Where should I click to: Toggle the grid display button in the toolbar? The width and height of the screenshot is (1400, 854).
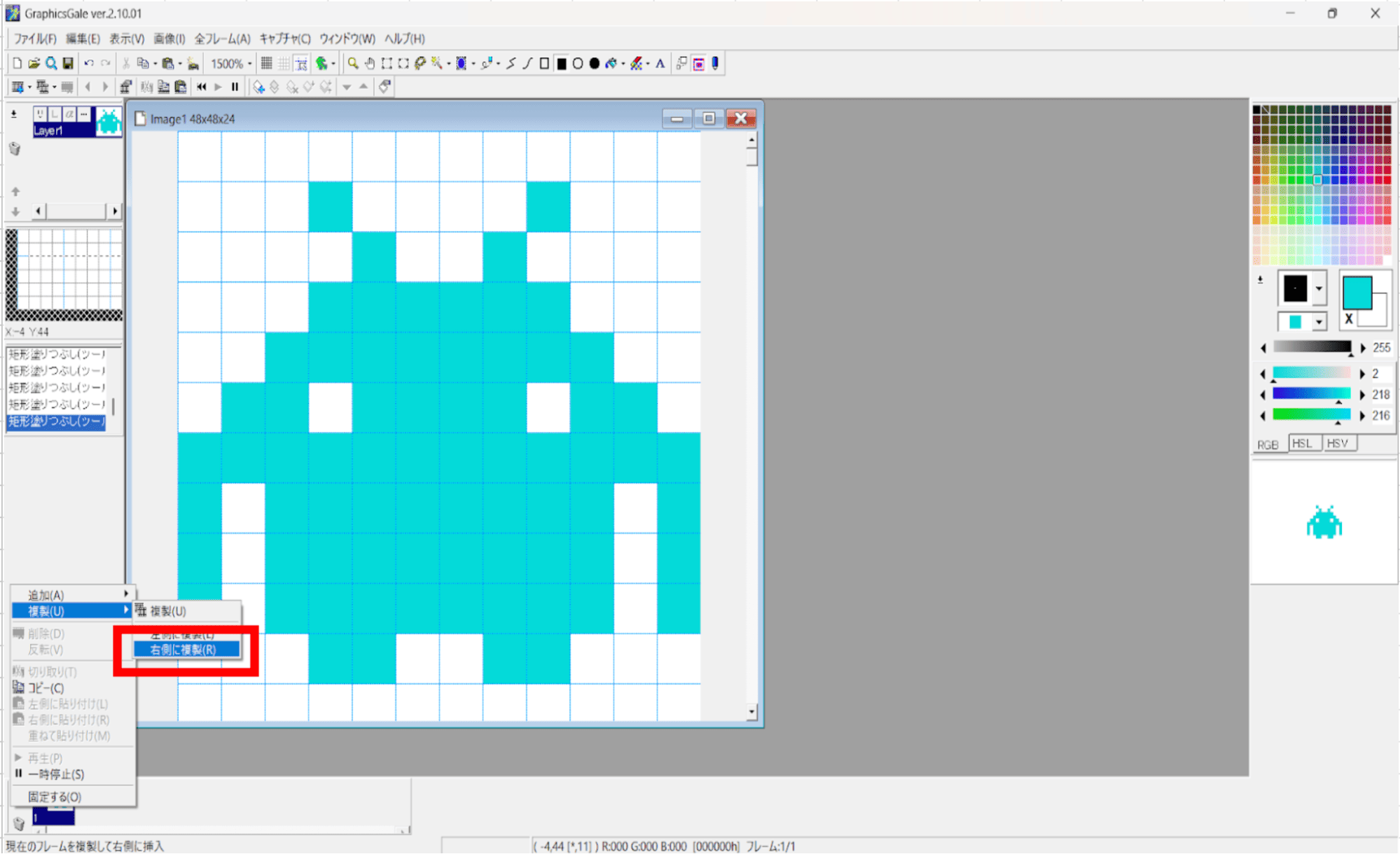point(267,63)
